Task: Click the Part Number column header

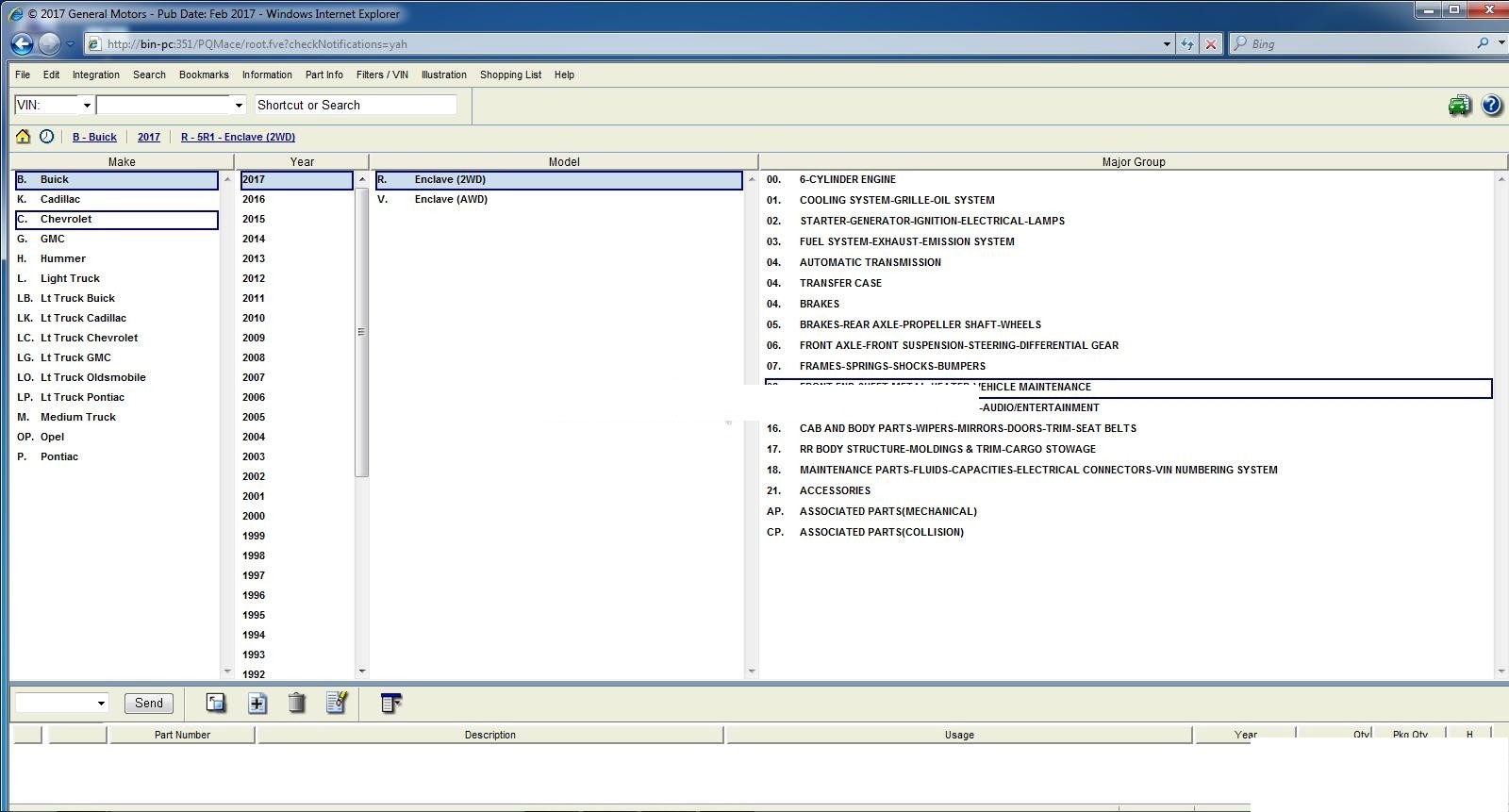Action: (x=182, y=735)
